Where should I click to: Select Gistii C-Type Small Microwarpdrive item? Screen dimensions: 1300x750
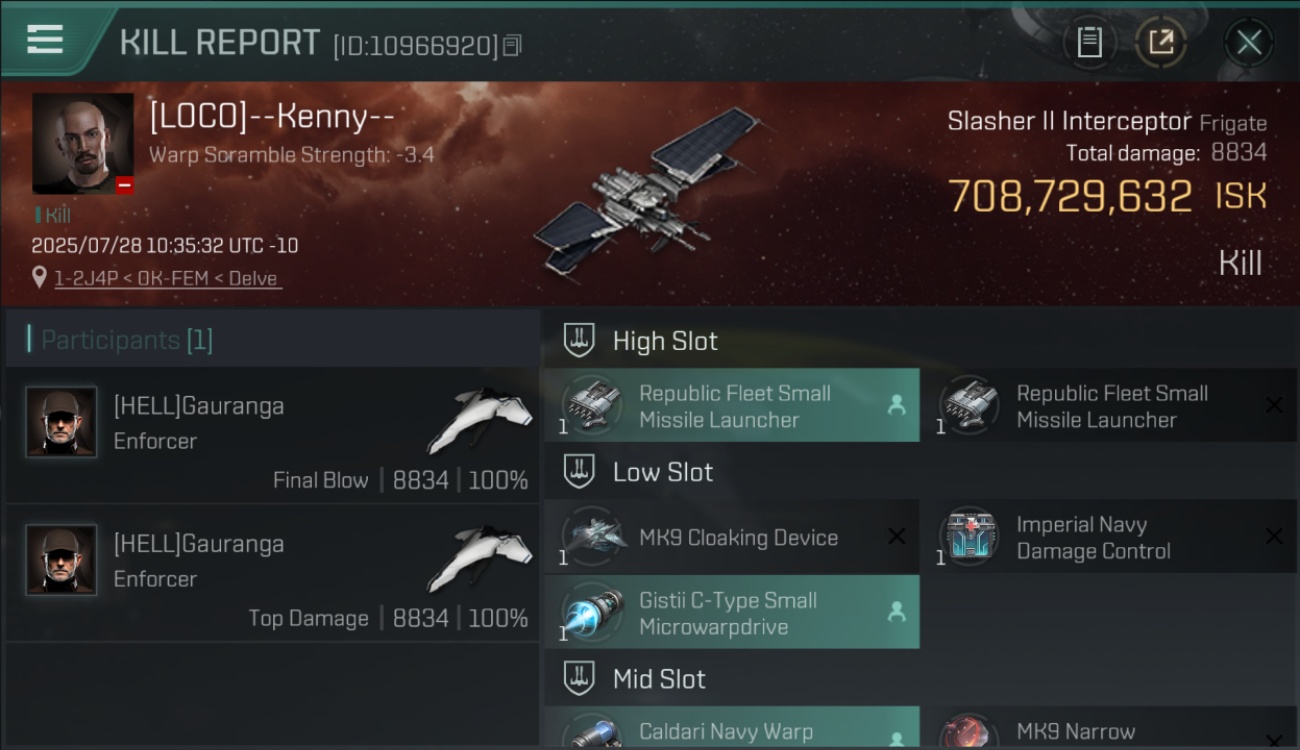(x=731, y=612)
